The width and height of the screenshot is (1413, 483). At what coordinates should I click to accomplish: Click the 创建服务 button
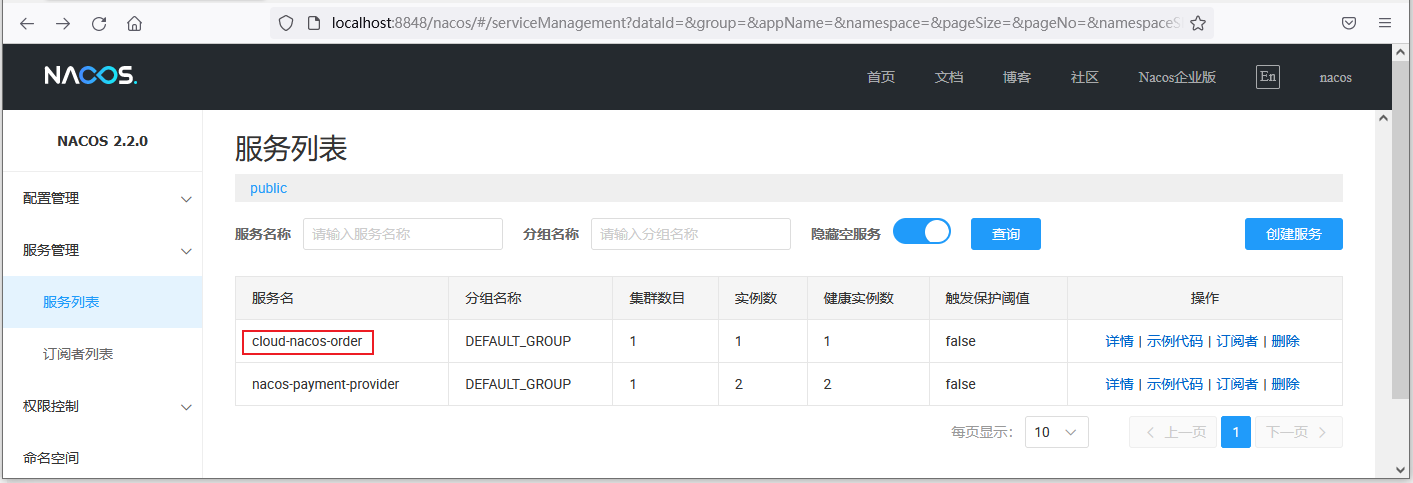point(1294,234)
